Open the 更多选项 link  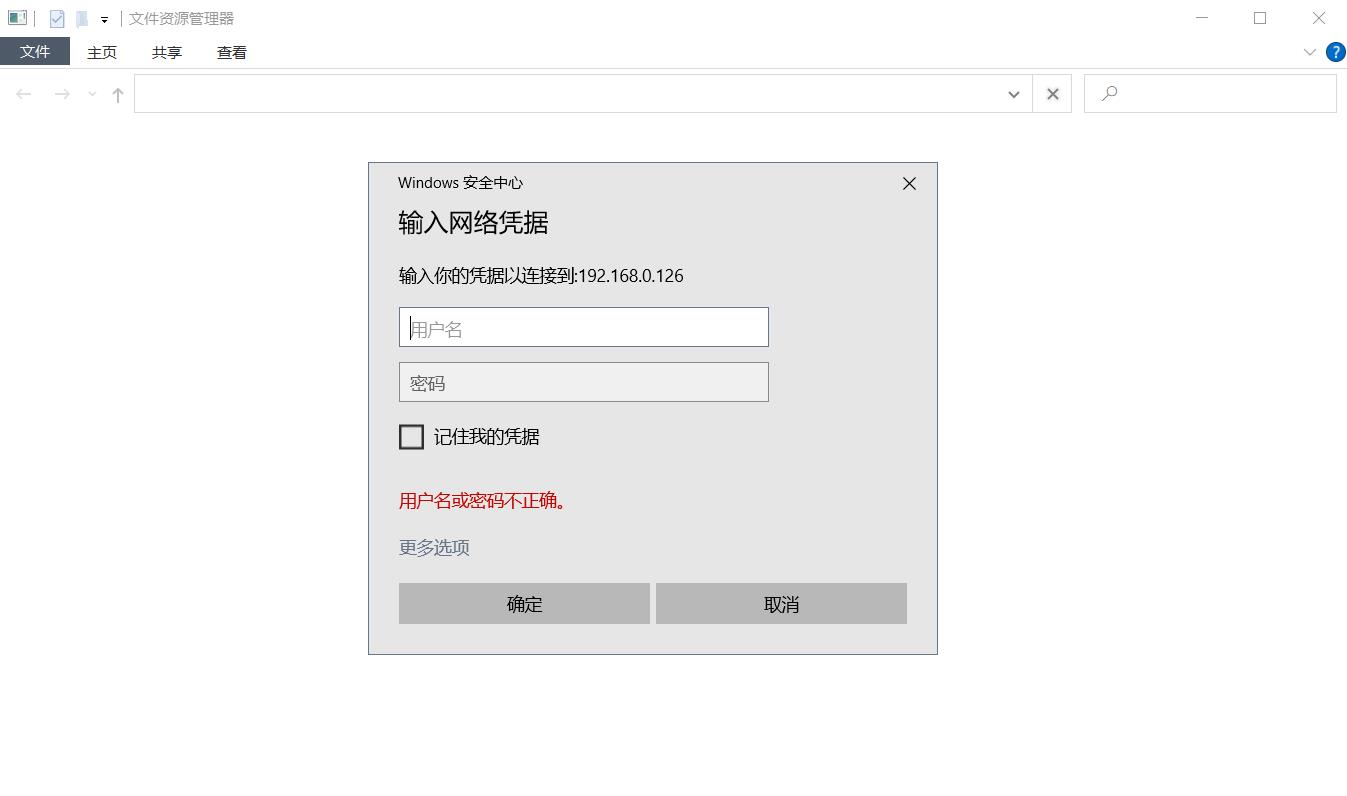pyautogui.click(x=434, y=547)
